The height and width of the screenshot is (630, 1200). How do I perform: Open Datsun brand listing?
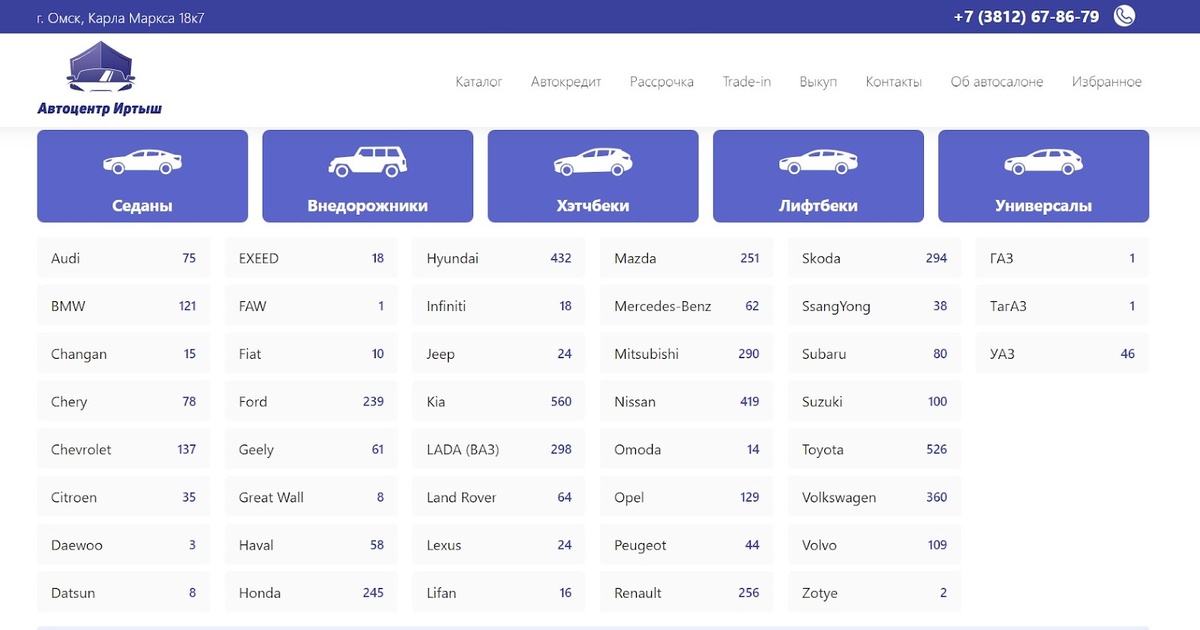124,593
